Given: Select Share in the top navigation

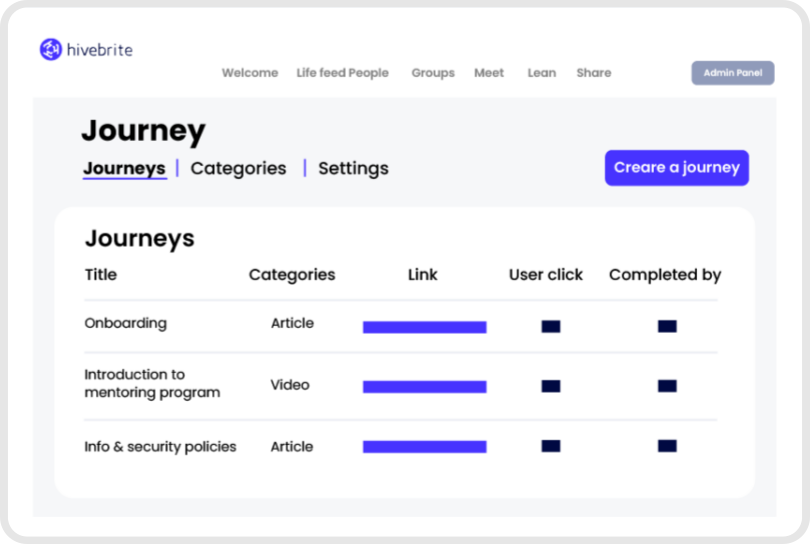Looking at the screenshot, I should (x=593, y=73).
